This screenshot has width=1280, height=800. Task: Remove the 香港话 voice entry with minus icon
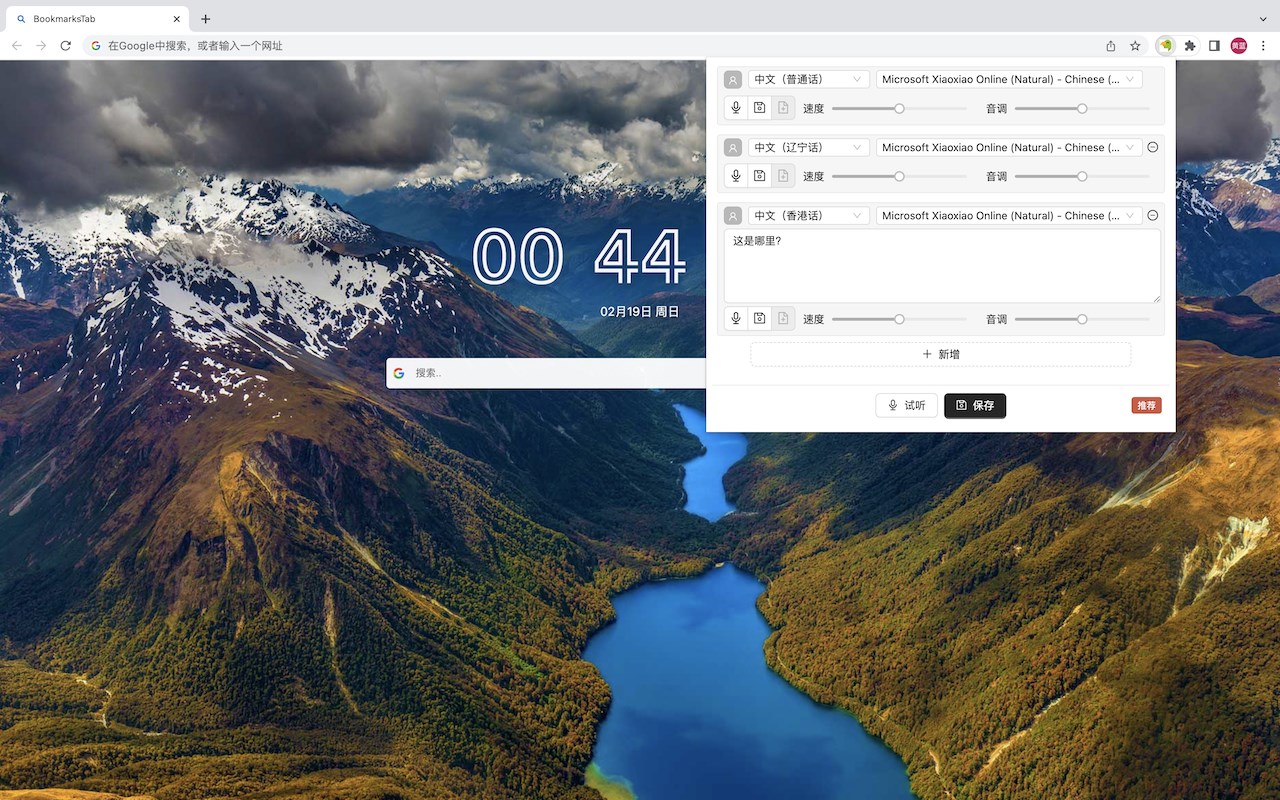[x=1152, y=215]
